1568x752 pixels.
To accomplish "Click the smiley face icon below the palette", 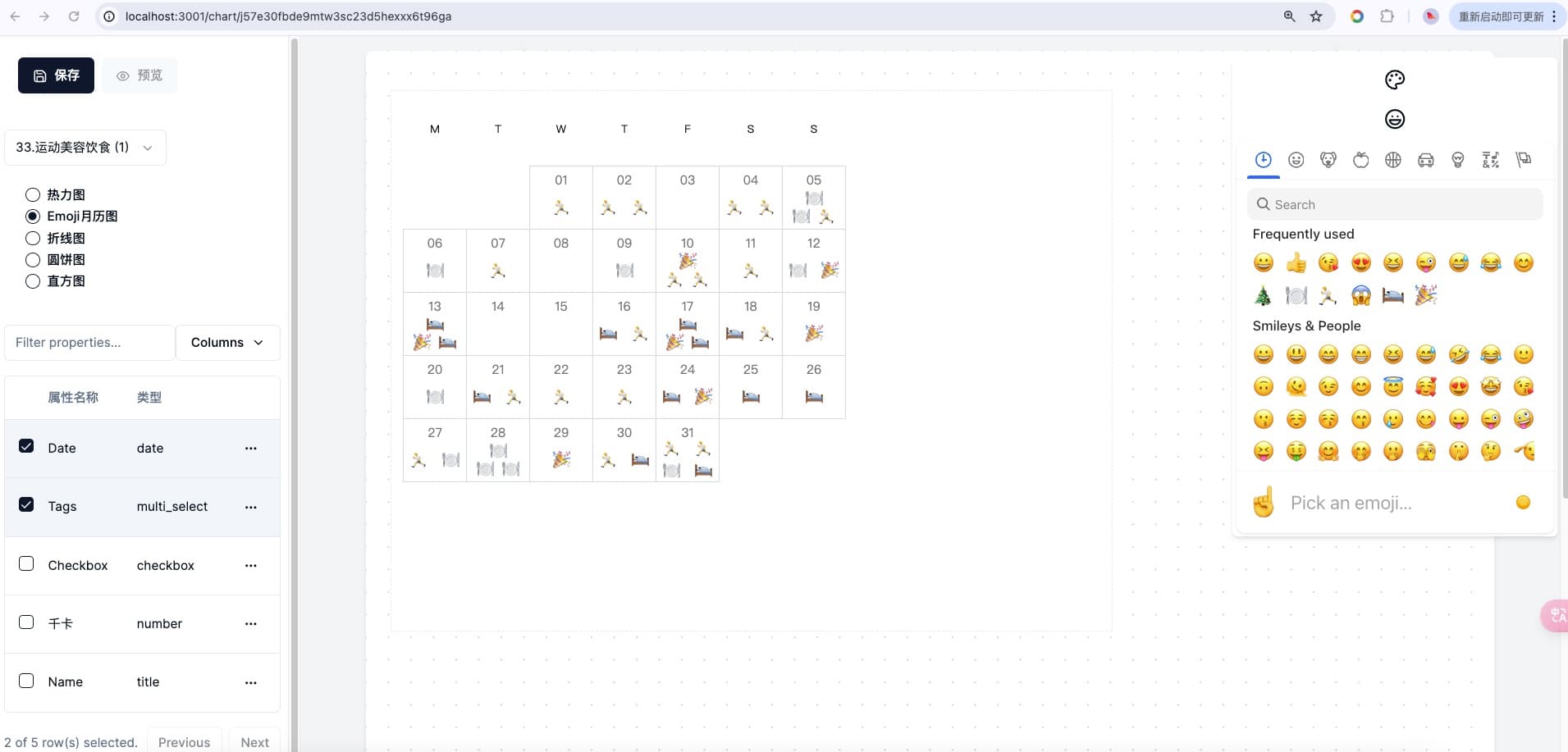I will pos(1394,120).
